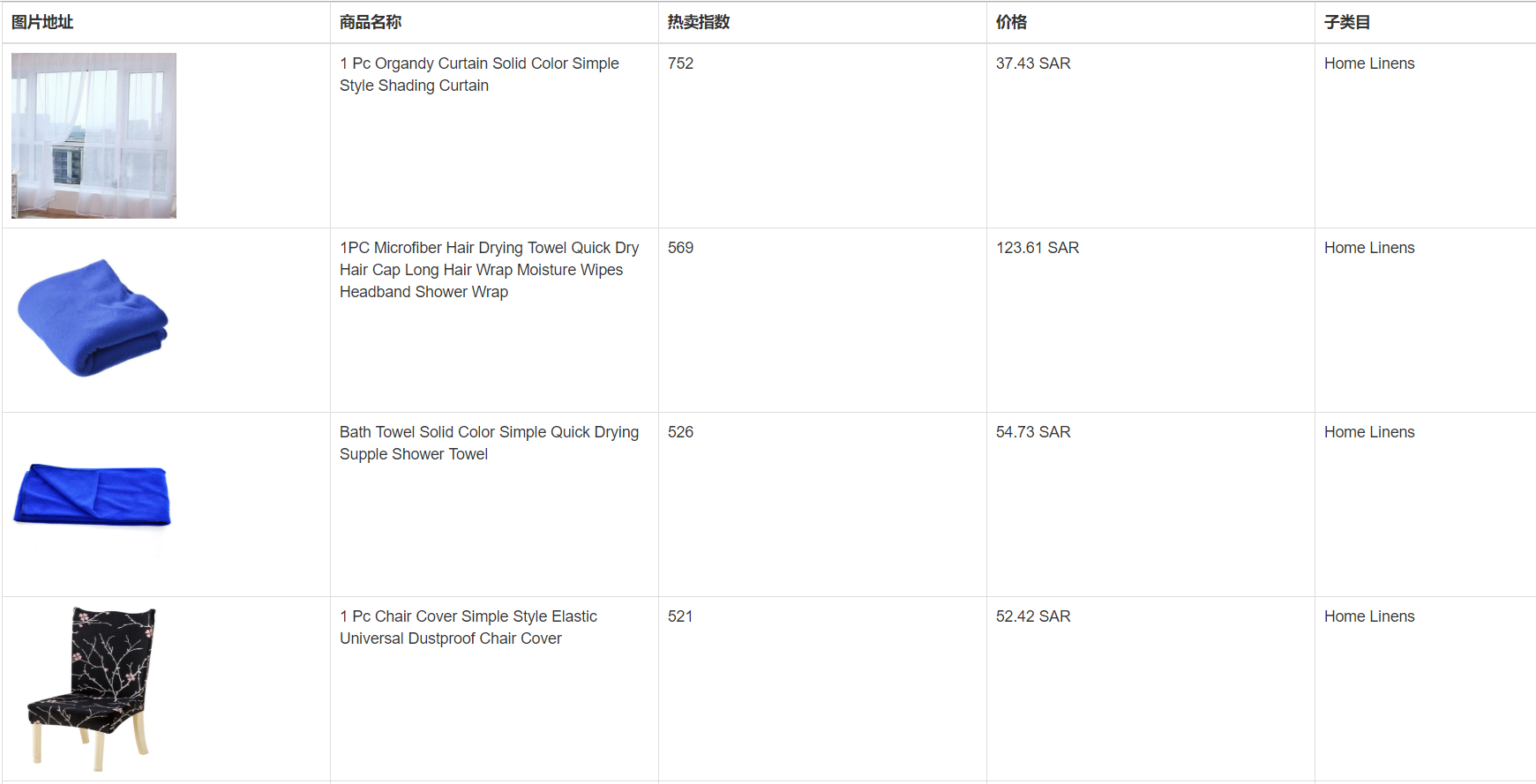Click the 37.43 SAR price cell

pos(1033,63)
